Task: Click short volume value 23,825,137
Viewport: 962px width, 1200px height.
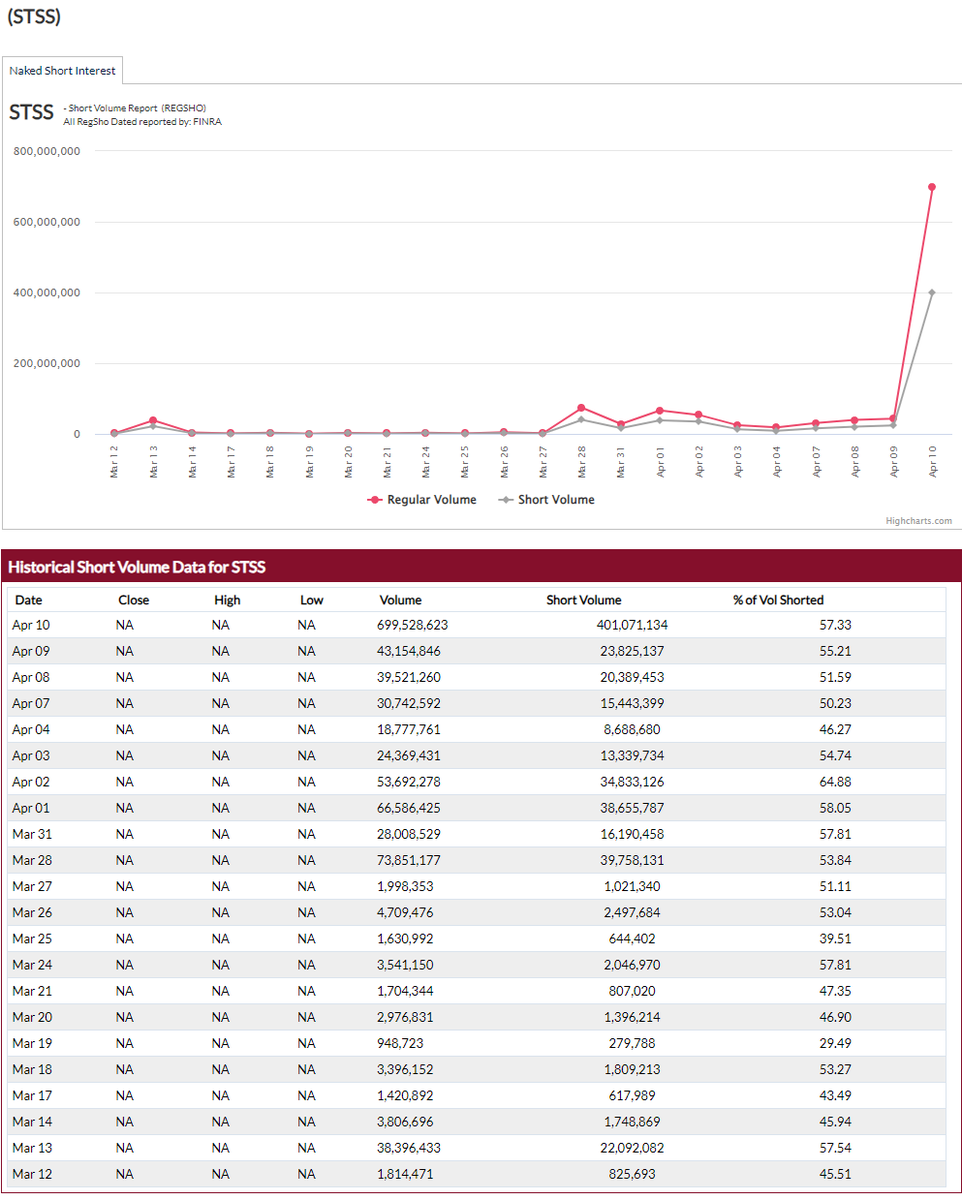Action: [632, 651]
